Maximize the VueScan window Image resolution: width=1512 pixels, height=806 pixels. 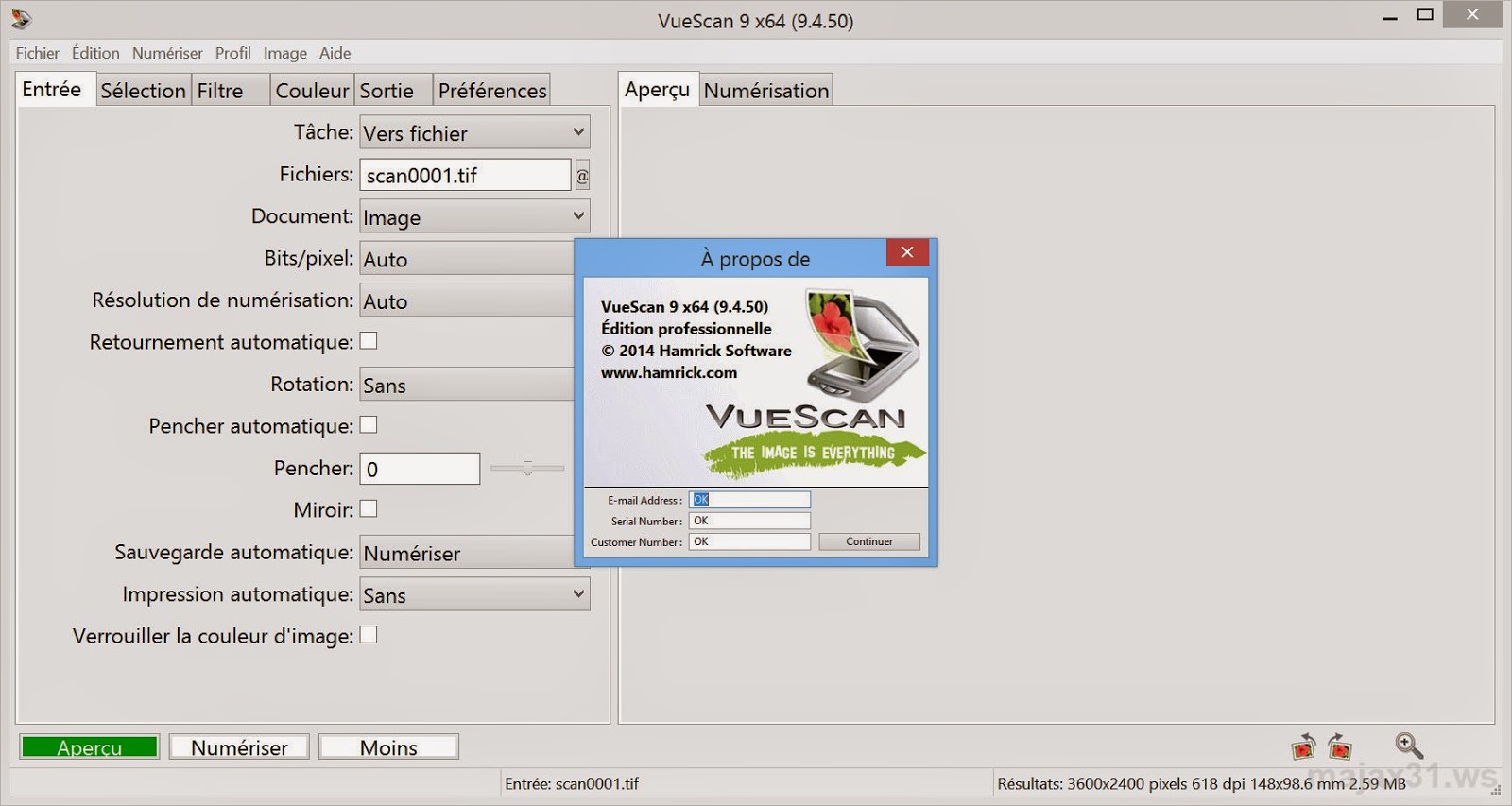coord(1425,15)
